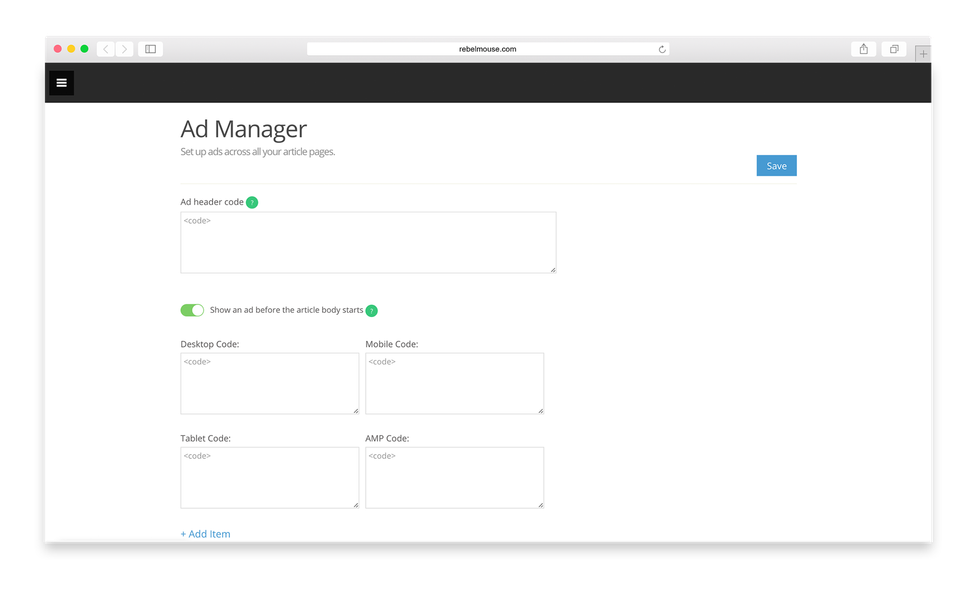Screen dimensions: 980x594
Task: Click the Safari forward arrow
Action: tap(124, 49)
